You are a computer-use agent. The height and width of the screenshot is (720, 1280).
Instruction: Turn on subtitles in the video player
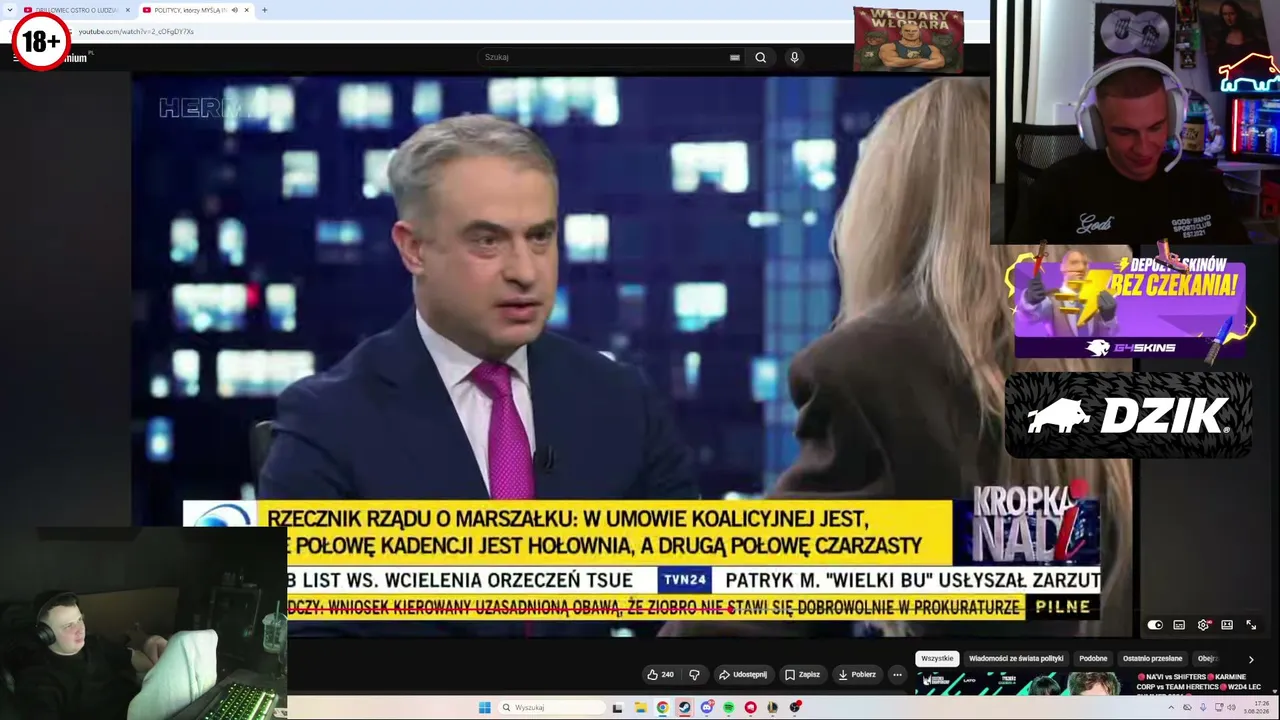(1179, 625)
